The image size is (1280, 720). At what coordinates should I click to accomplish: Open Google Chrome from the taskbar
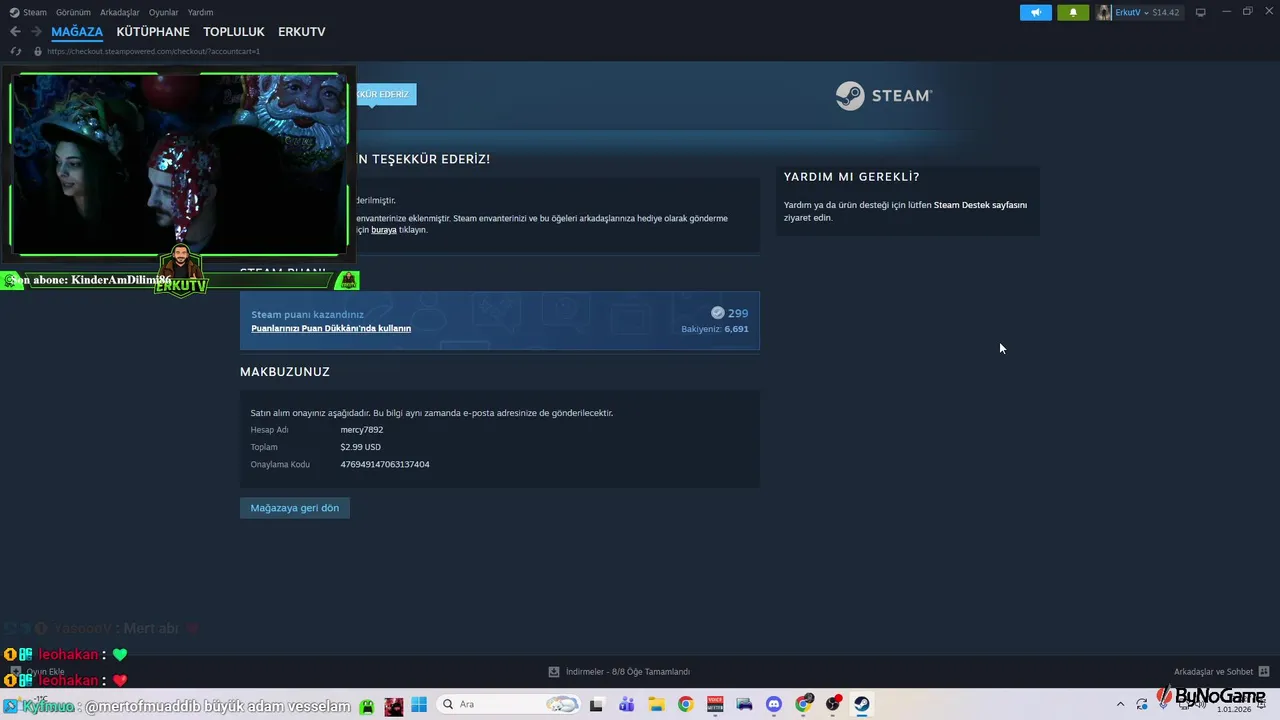pyautogui.click(x=685, y=704)
